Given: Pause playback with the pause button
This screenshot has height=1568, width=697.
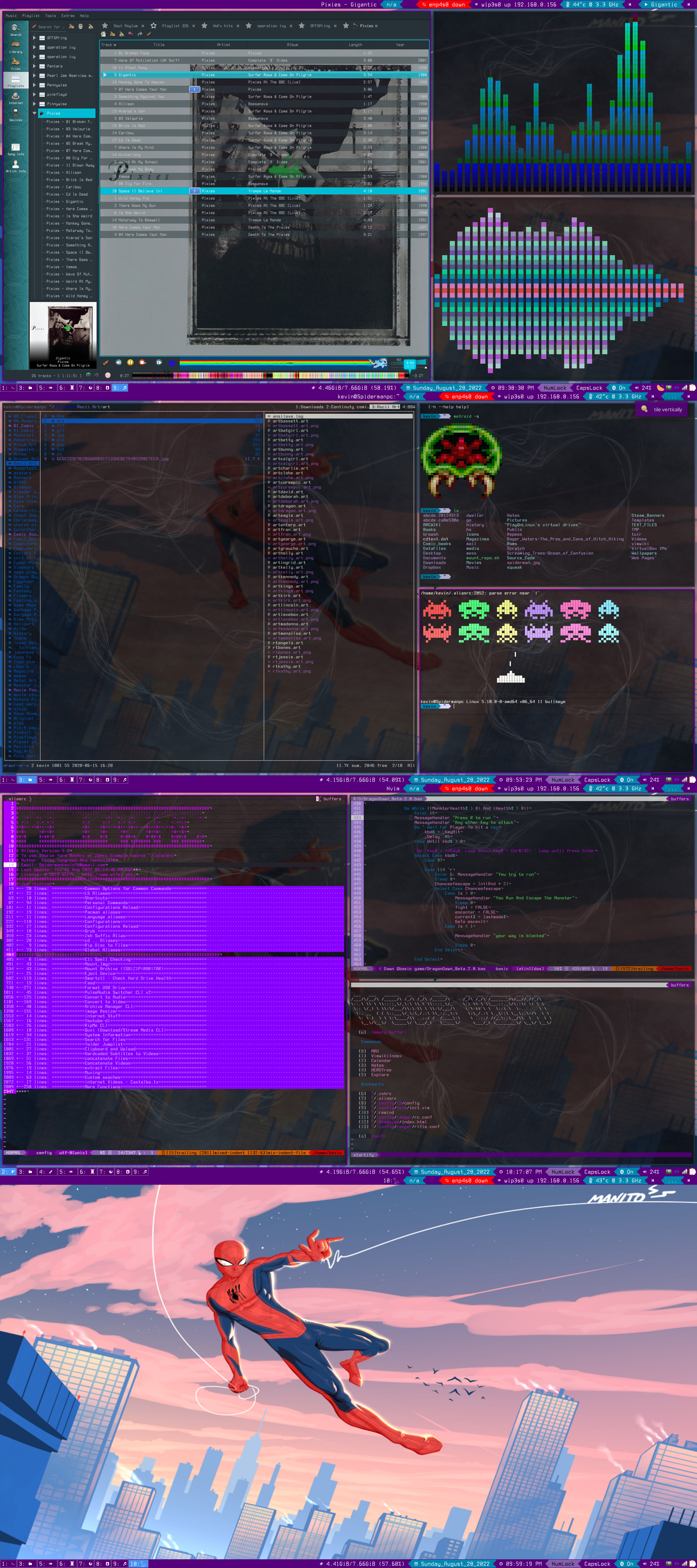Looking at the screenshot, I should coord(130,362).
